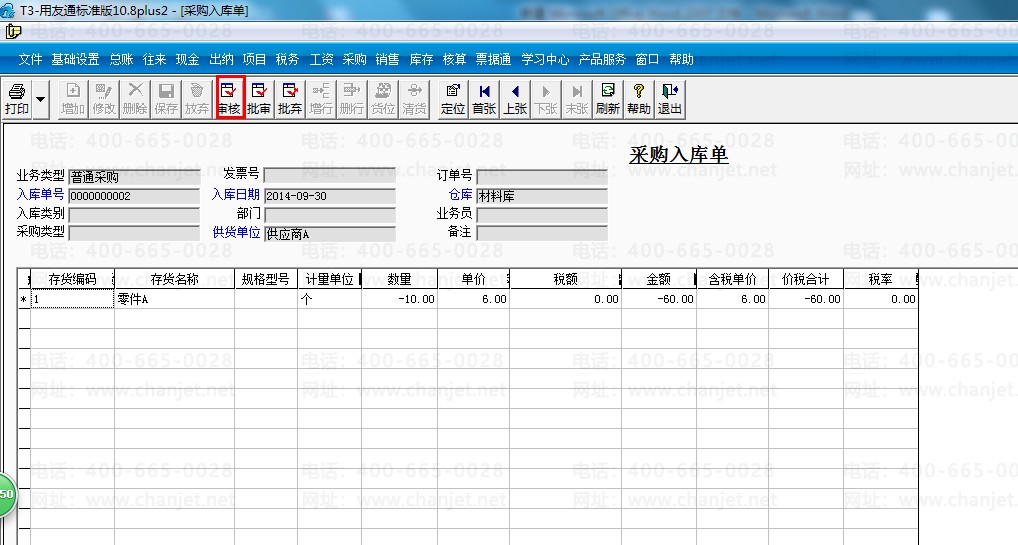The width and height of the screenshot is (1018, 545).
Task: Open the 学习中心 menu
Action: (545, 60)
